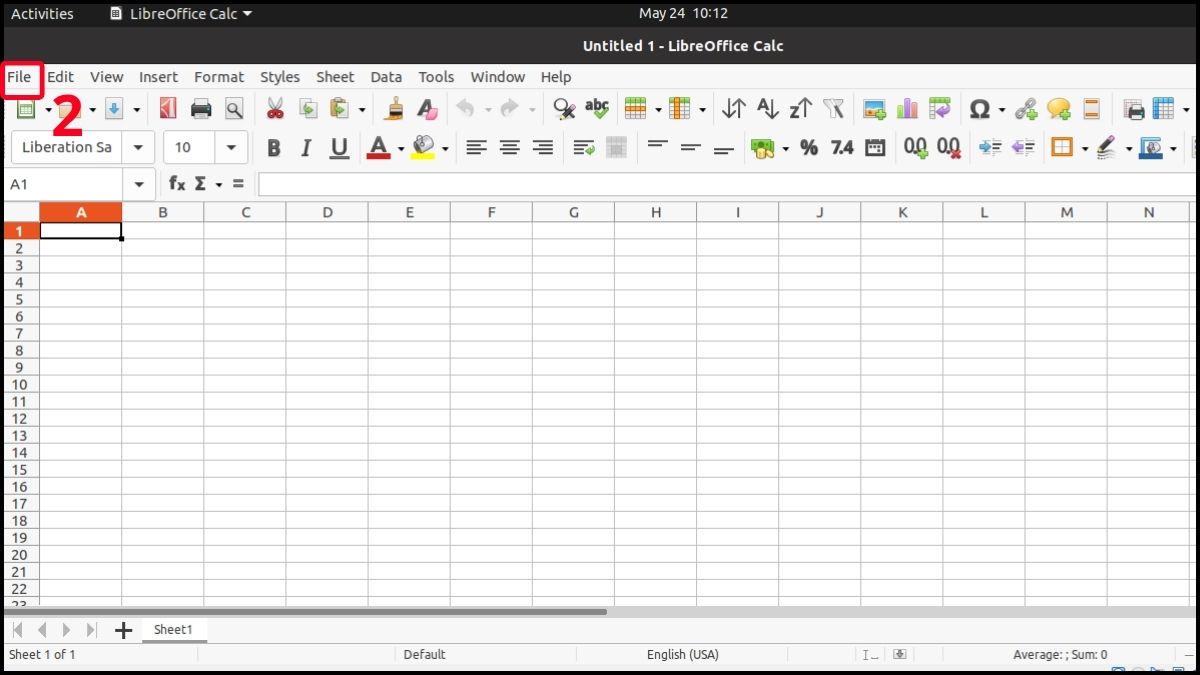Format as Number 7.4 icon

click(842, 148)
